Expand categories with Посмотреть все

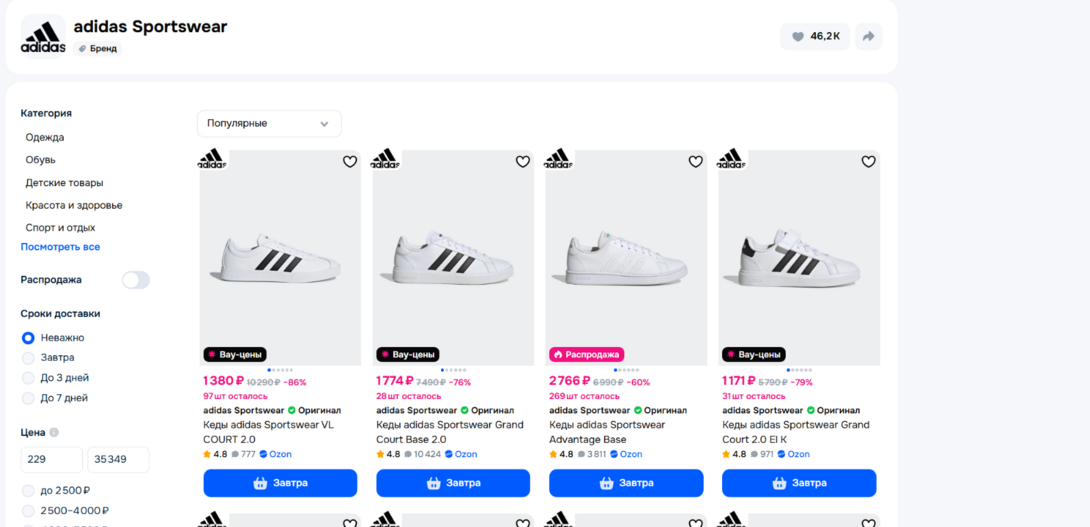pyautogui.click(x=60, y=247)
